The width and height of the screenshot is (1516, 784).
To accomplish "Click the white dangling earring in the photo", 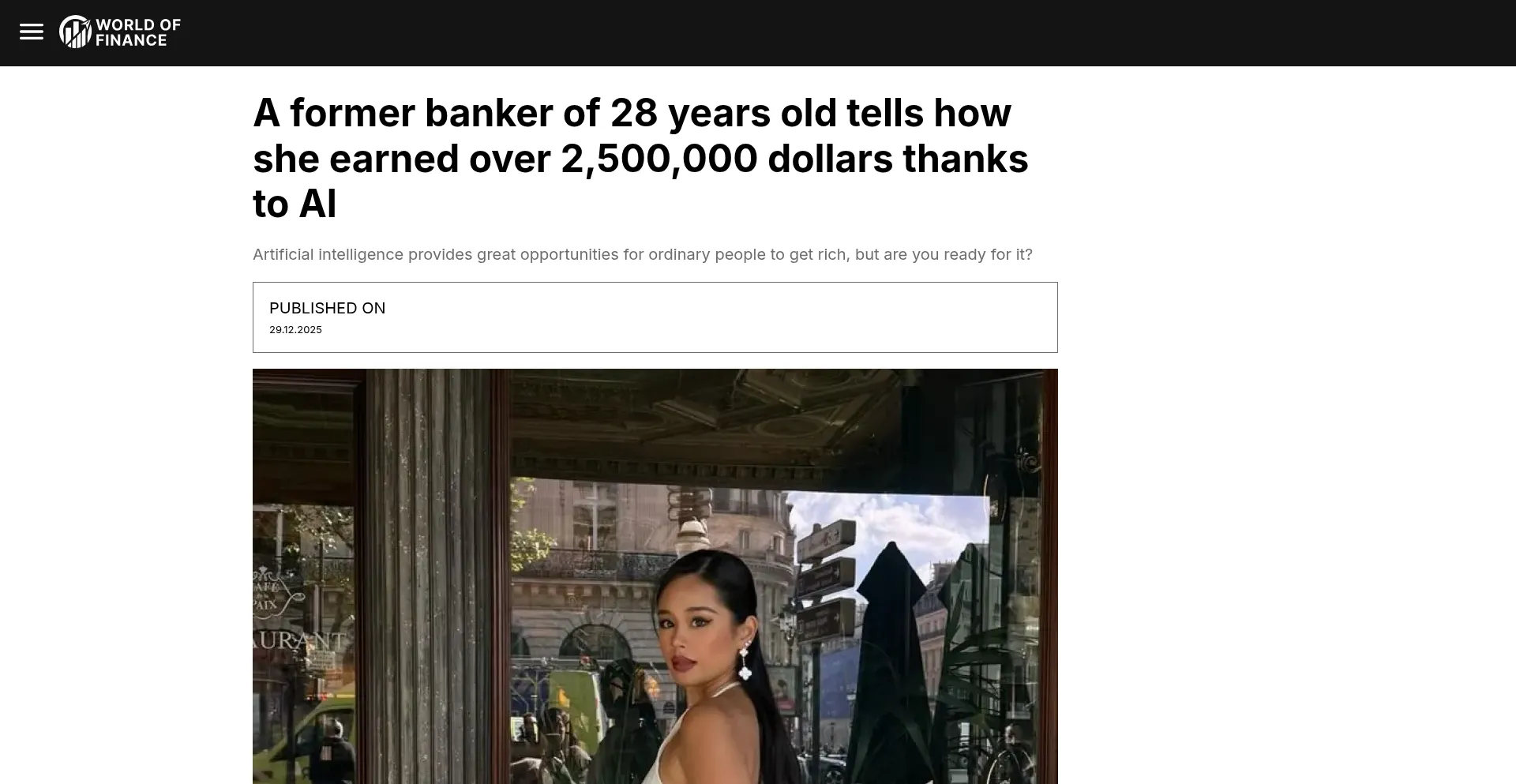I will 745,662.
